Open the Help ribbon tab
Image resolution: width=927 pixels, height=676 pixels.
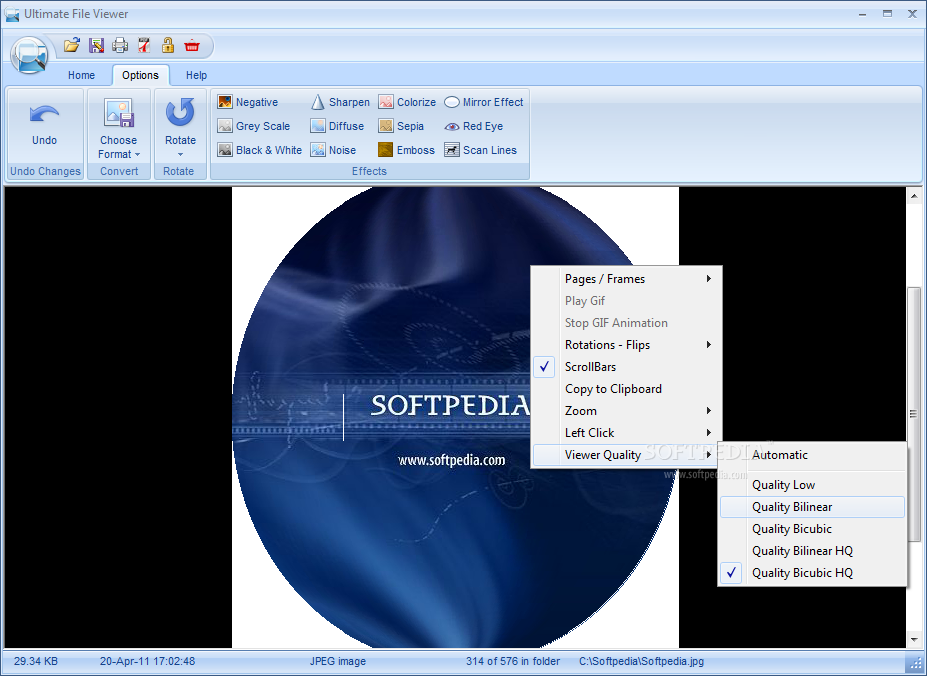[196, 75]
